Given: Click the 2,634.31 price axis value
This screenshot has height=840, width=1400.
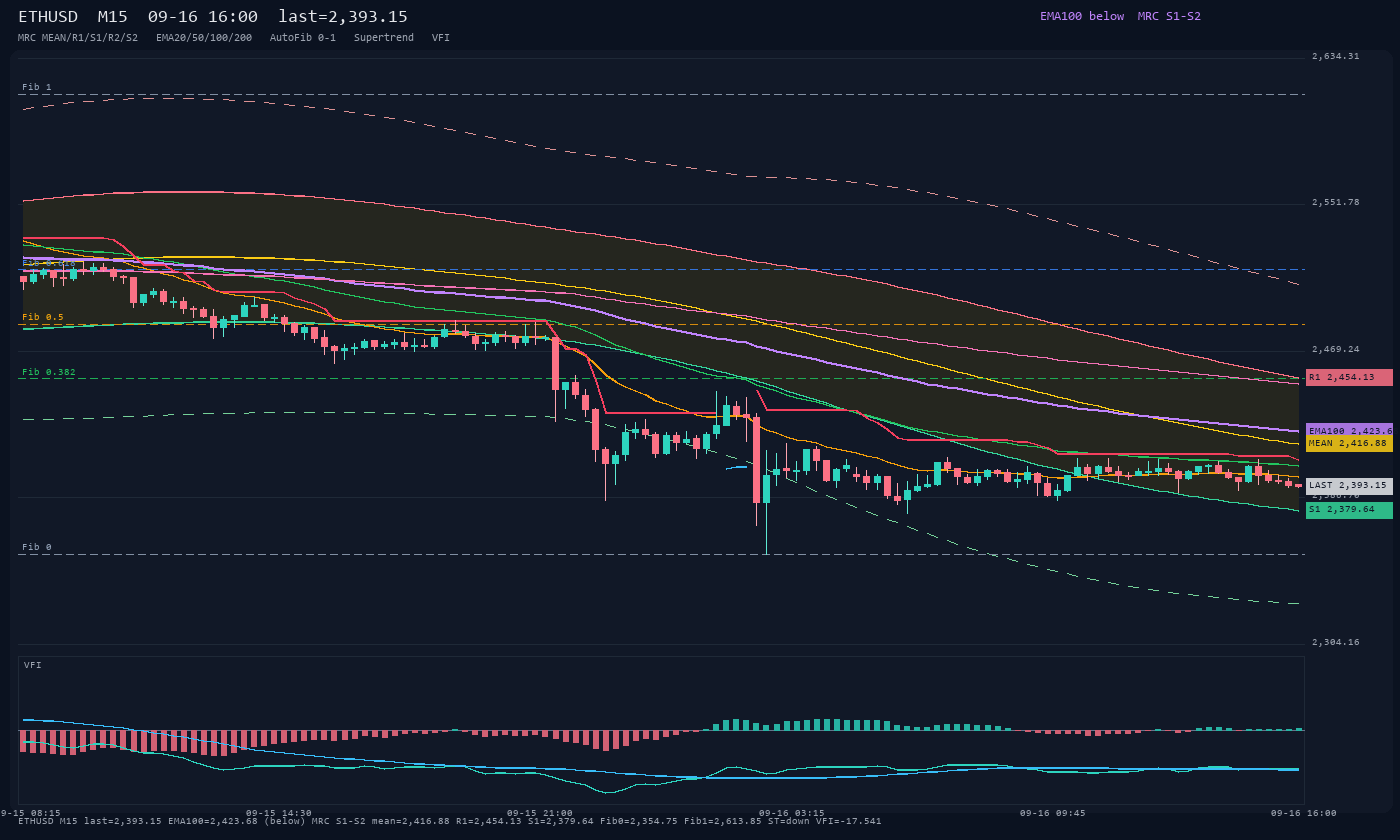Looking at the screenshot, I should 1335,56.
